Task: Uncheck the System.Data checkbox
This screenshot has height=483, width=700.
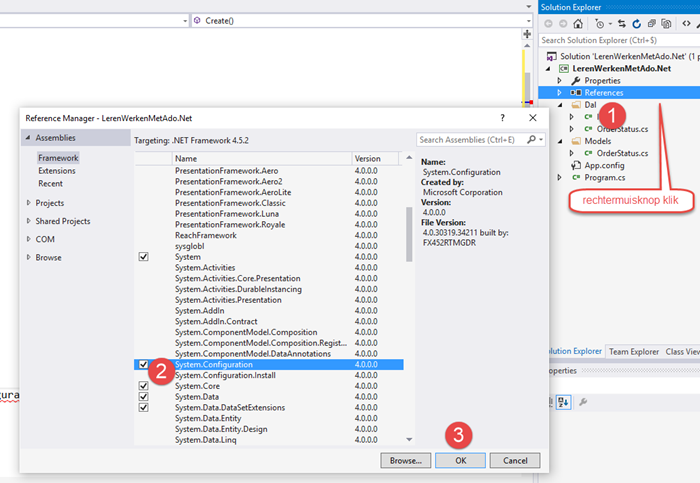Action: [x=143, y=396]
